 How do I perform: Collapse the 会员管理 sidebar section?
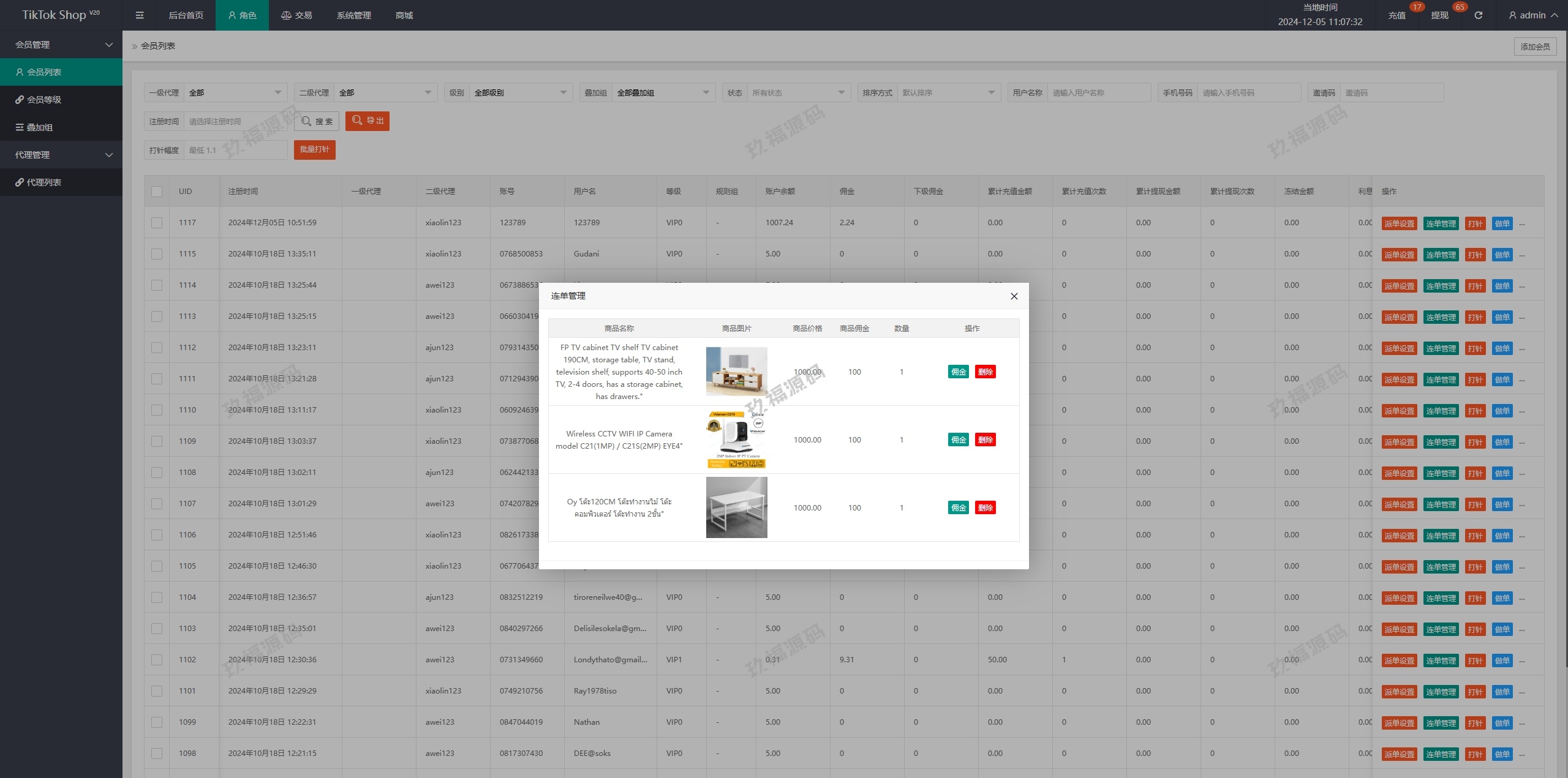(x=61, y=45)
